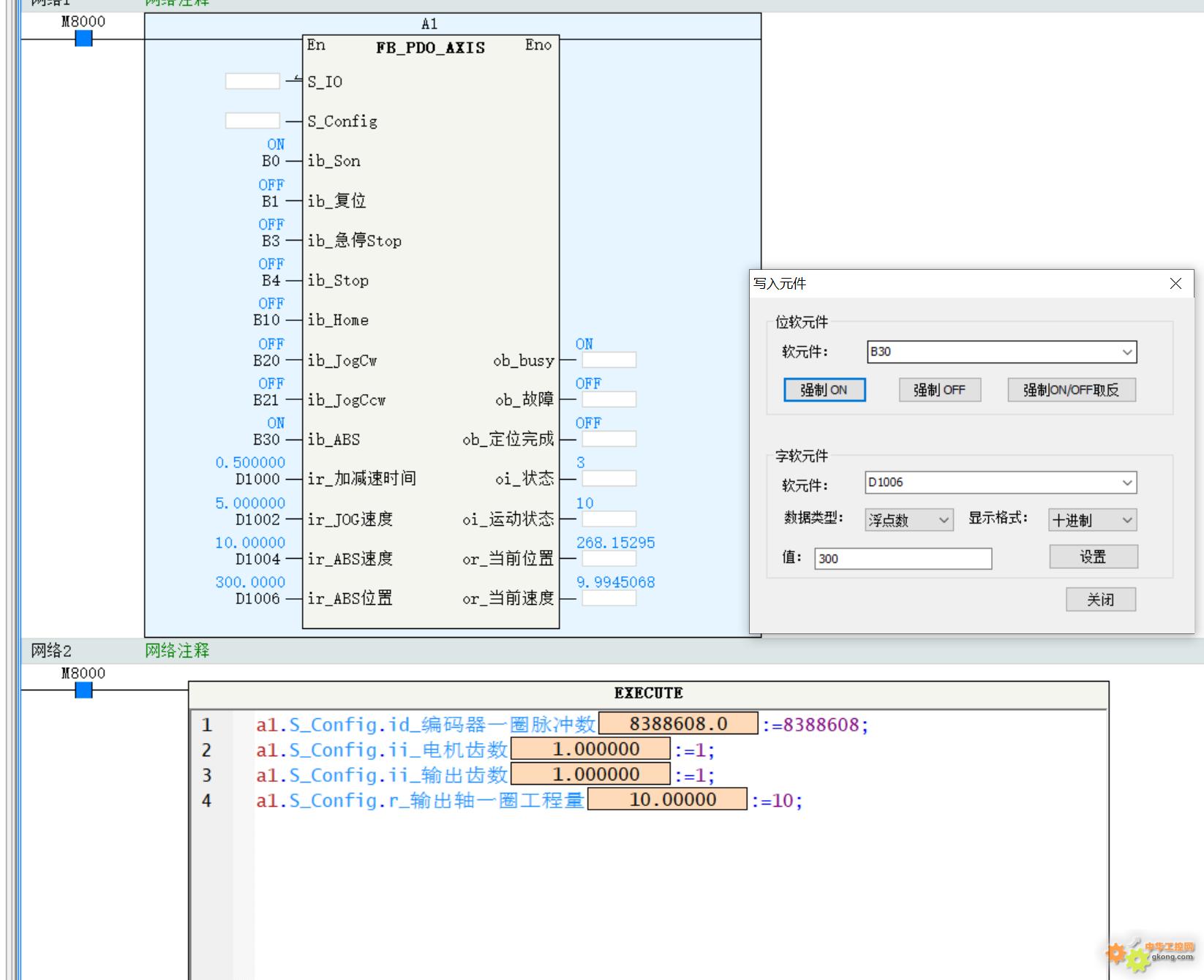Screen dimensions: 1204x980
Task: Click the empty S_IO input box
Action: [x=252, y=81]
